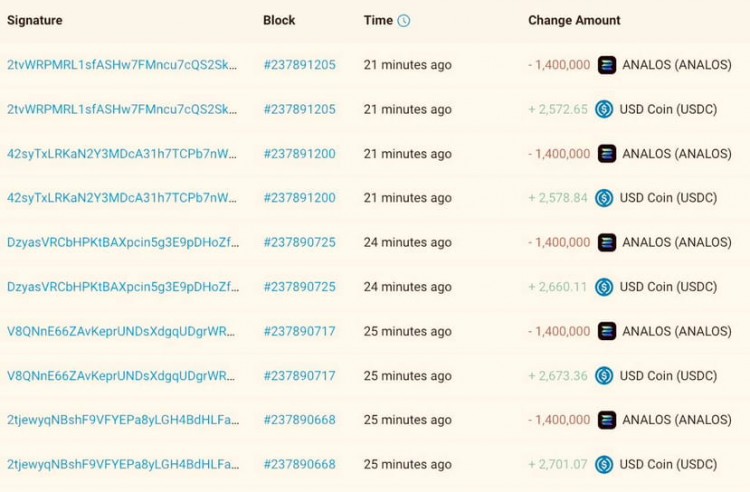Click USDC coin icon for +2,572.65
Viewport: 750px width, 492px height.
(604, 109)
